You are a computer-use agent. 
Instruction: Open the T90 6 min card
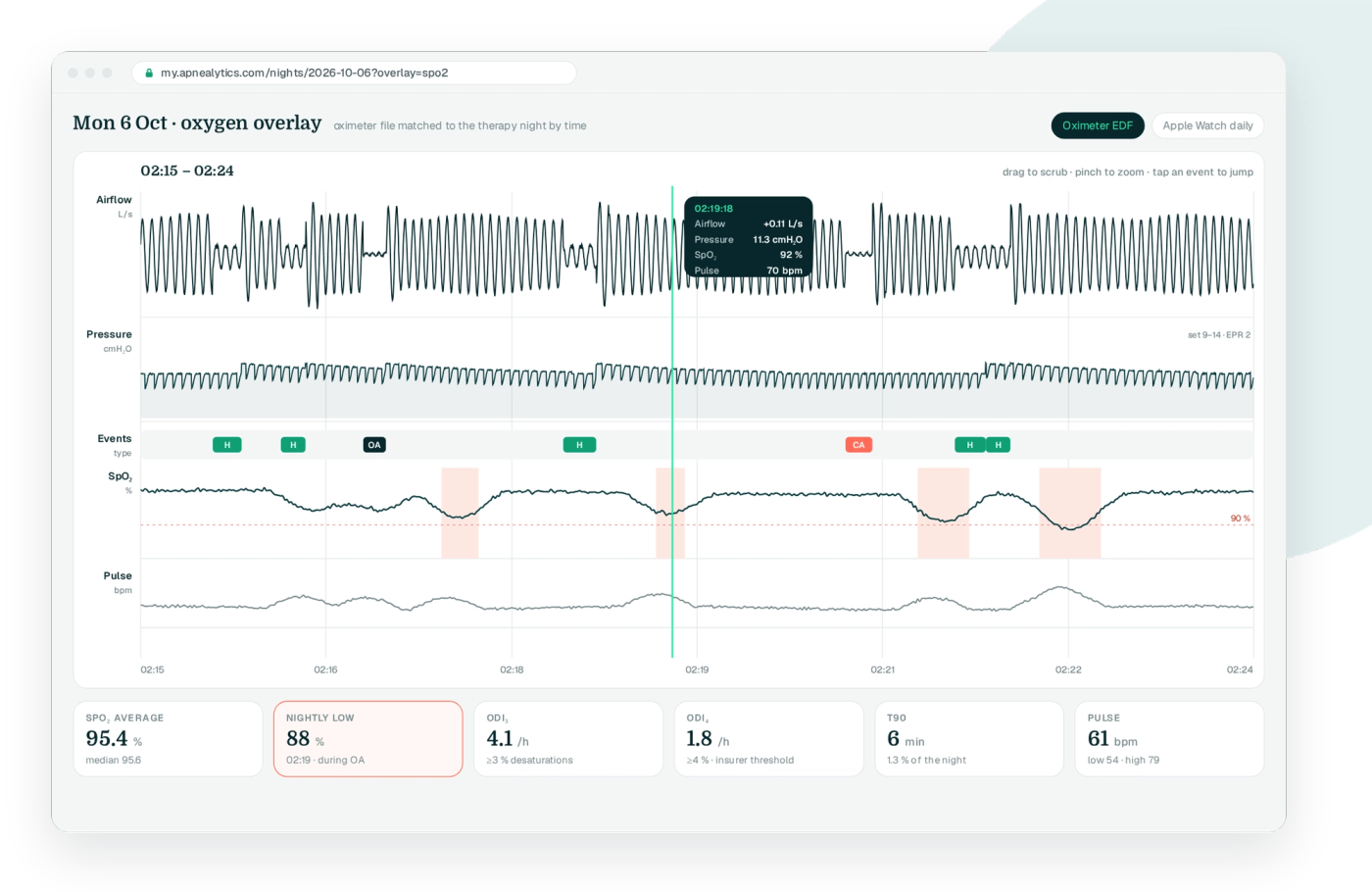pos(969,739)
